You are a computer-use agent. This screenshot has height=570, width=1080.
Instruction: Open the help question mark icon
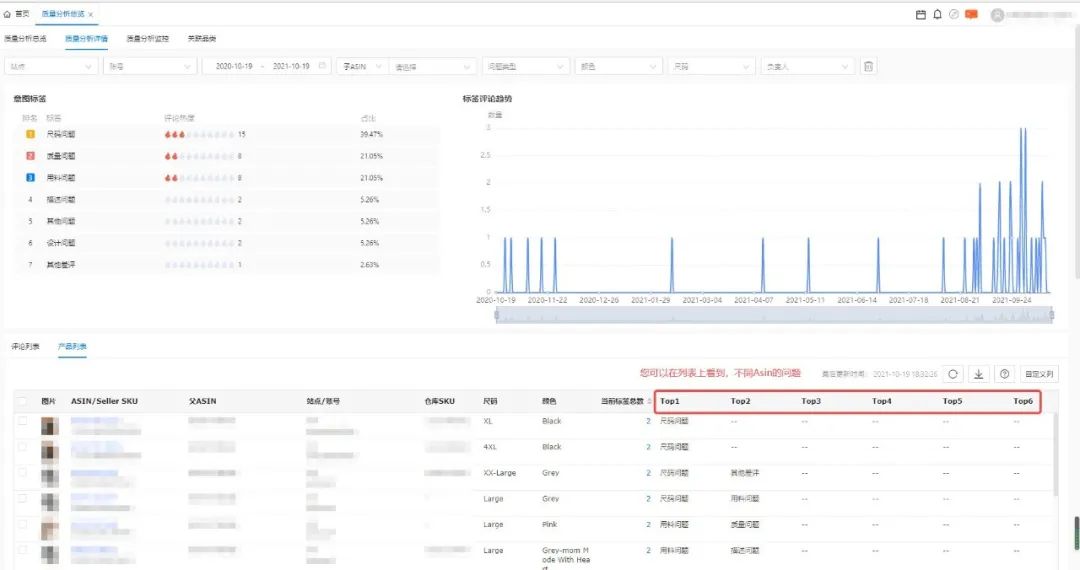[1005, 374]
